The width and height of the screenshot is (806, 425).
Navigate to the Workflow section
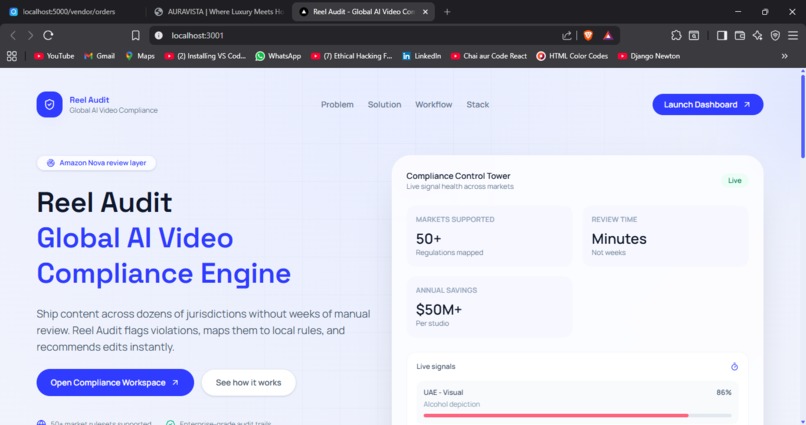click(434, 104)
